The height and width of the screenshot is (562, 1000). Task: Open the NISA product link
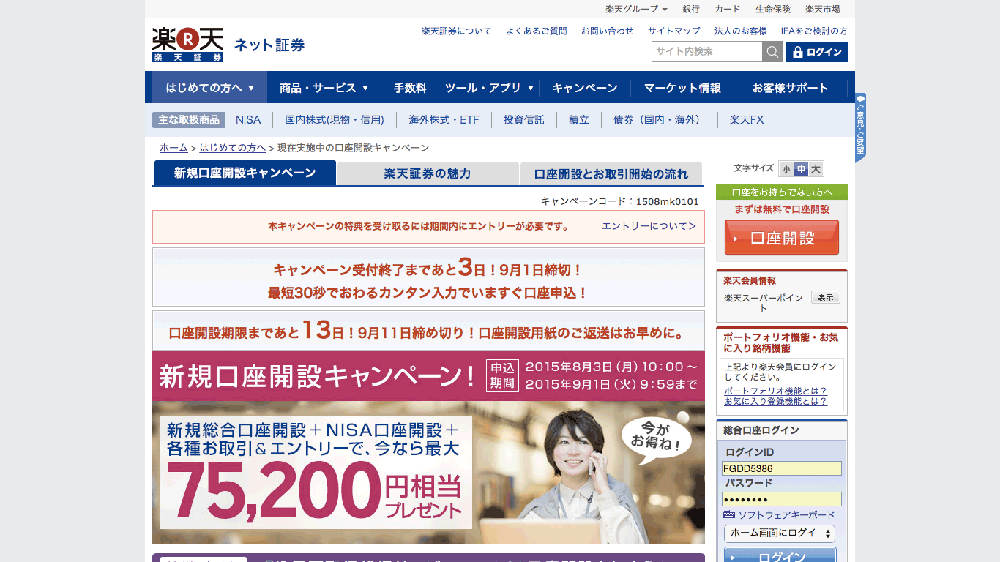click(x=248, y=120)
